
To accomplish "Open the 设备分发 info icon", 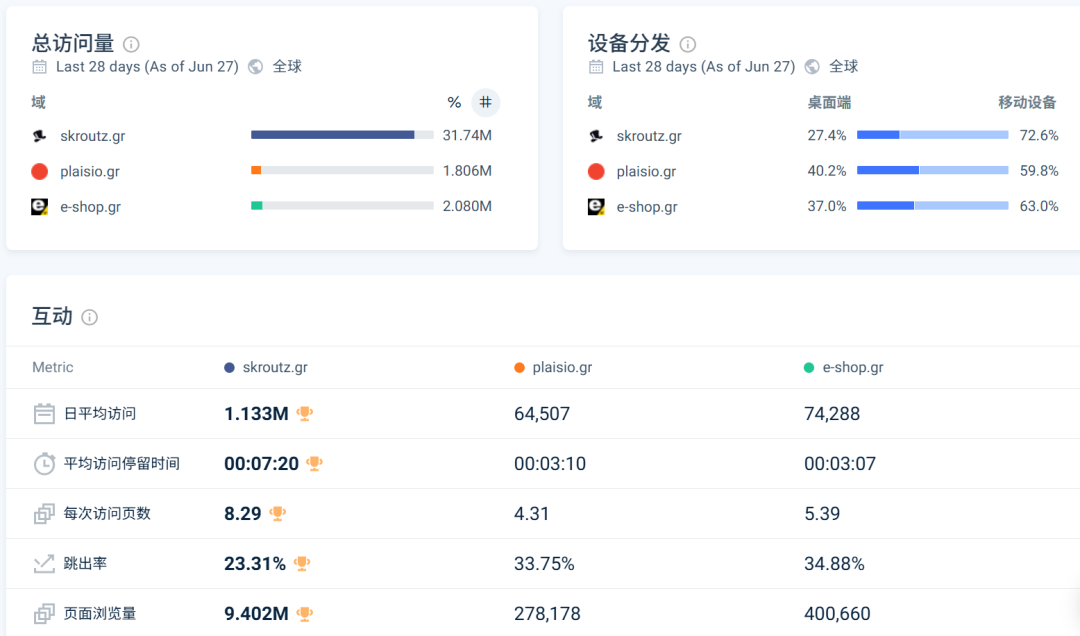I will [x=687, y=45].
